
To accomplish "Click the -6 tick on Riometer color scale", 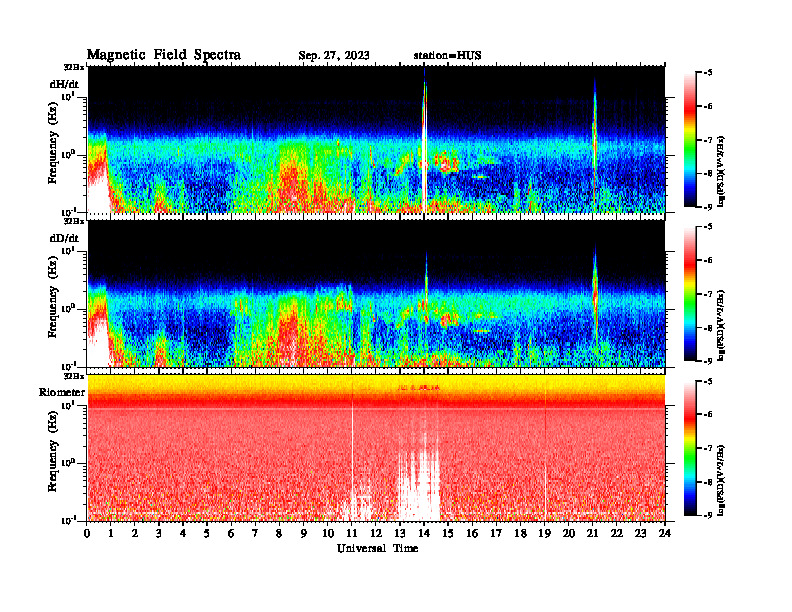I will 709,415.
